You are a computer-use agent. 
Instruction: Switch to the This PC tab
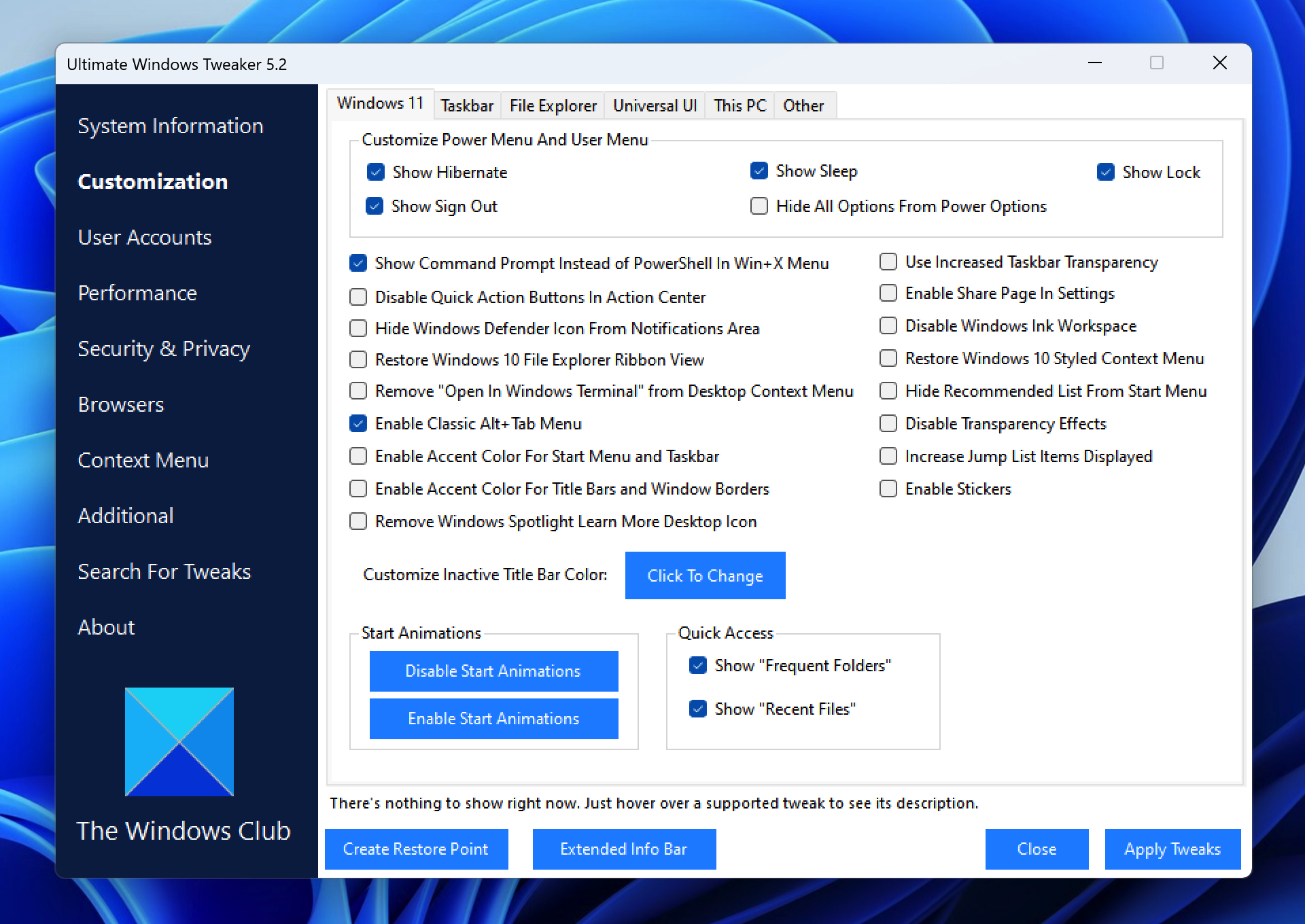(x=739, y=106)
